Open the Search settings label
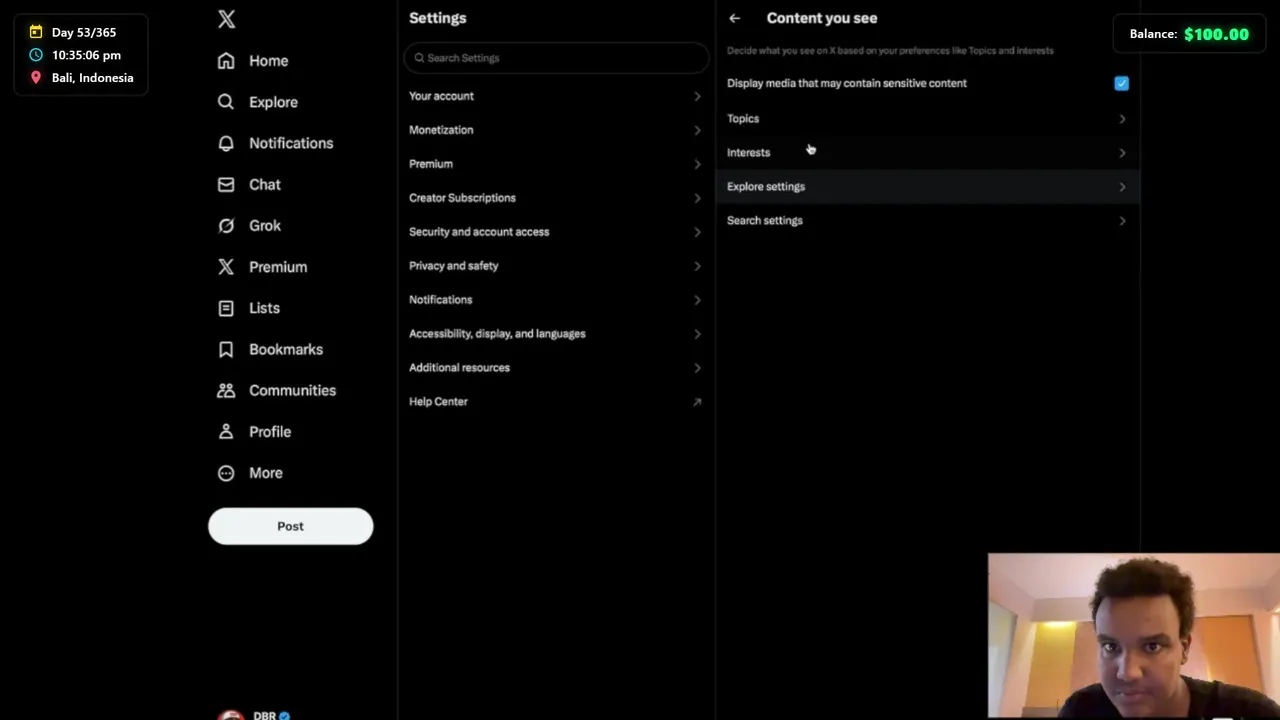Image resolution: width=1280 pixels, height=720 pixels. pos(765,221)
